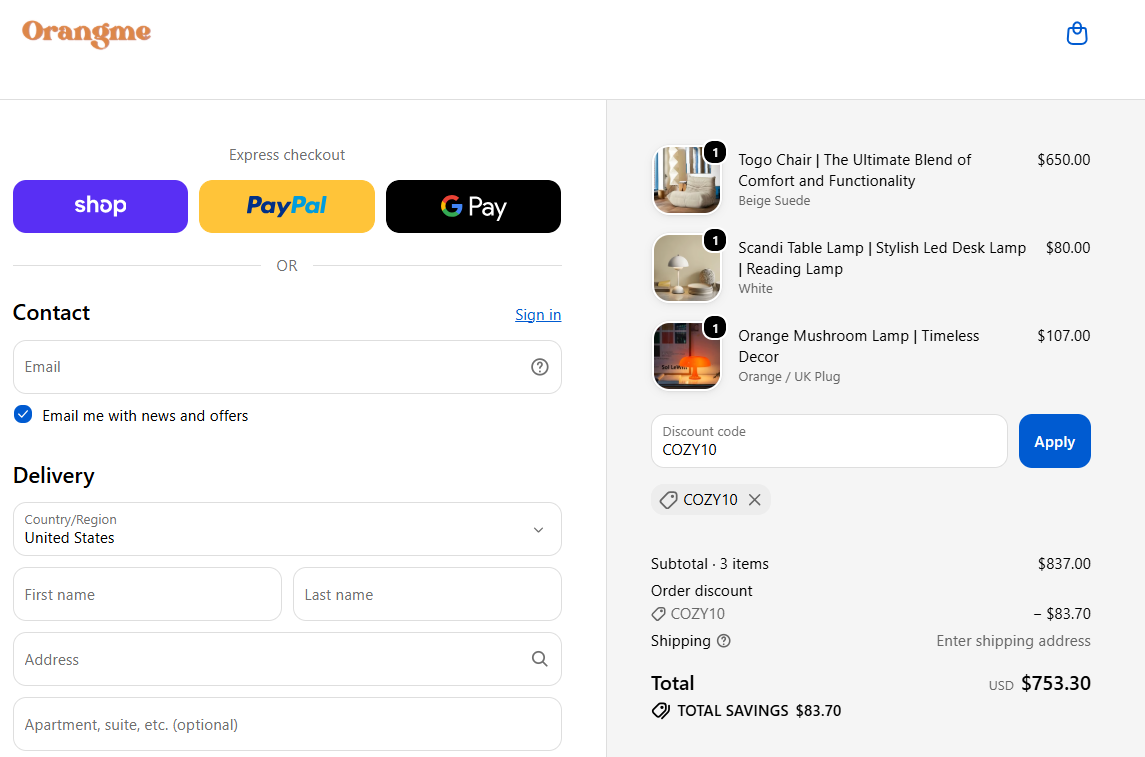
Task: Click the Orange Mushroom Lamp thumbnail
Action: pyautogui.click(x=686, y=356)
